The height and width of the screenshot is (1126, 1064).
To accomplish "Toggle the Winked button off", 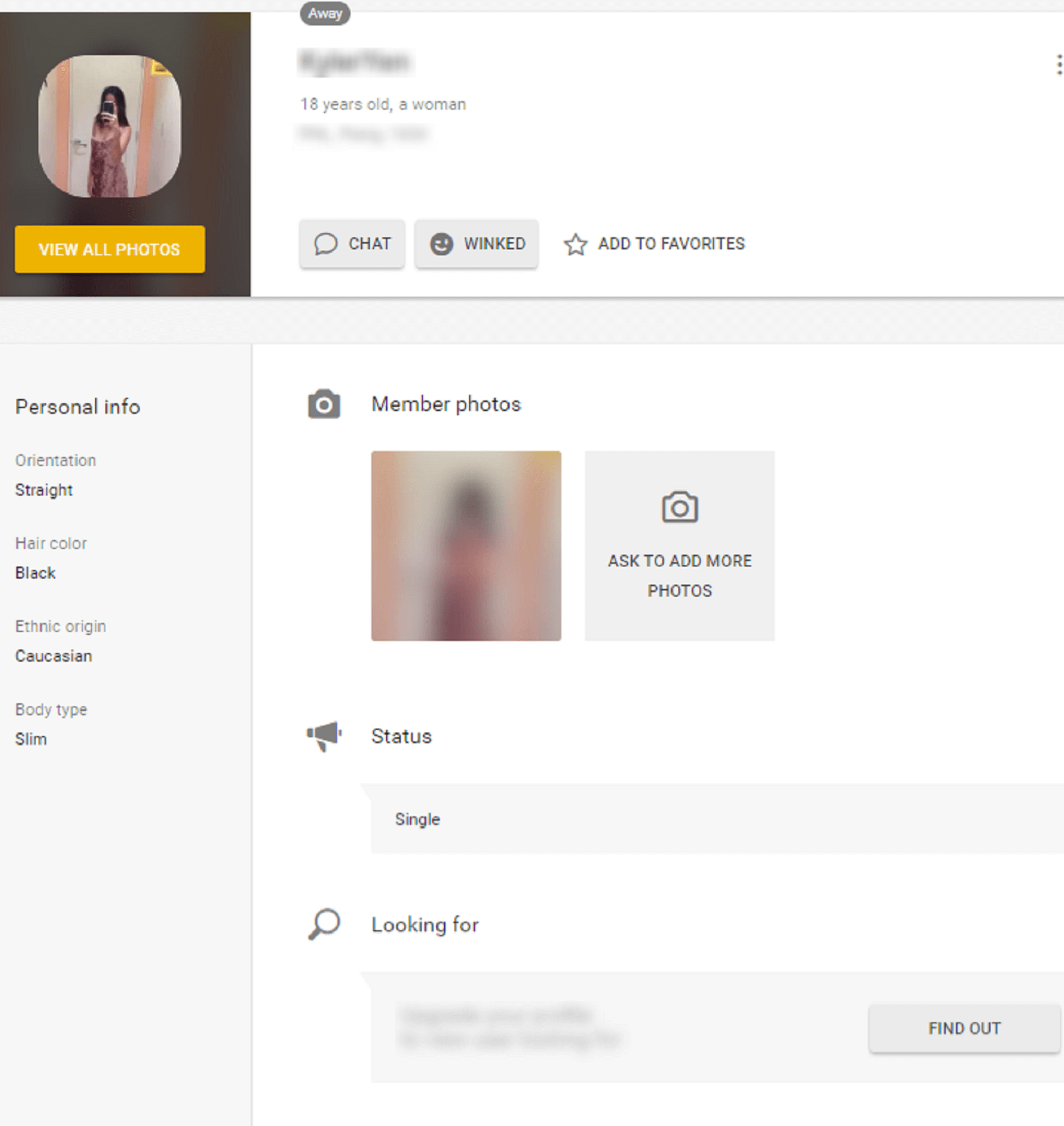I will click(x=477, y=243).
